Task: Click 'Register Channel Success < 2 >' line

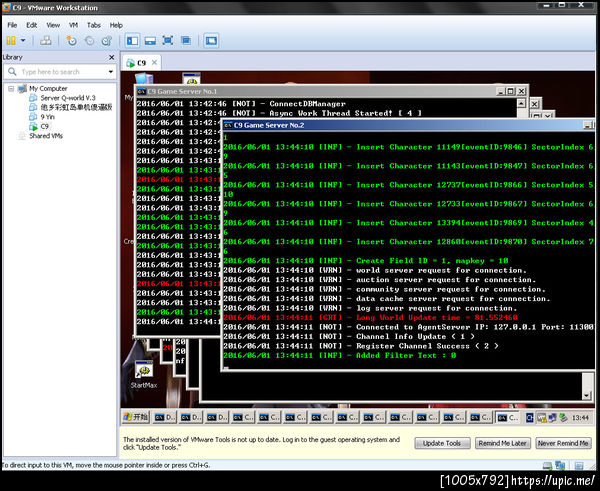Action: [x=361, y=346]
